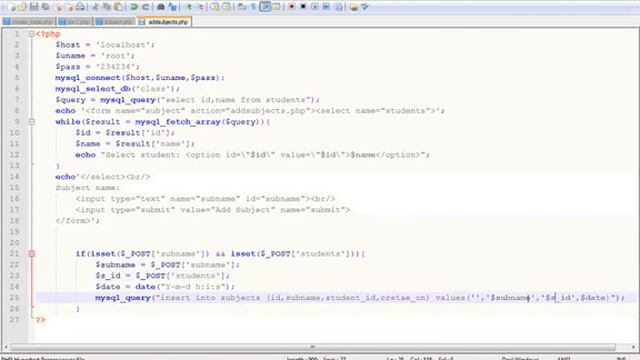This screenshot has height=360, width=640.
Task: Click the toolbar icon left of the checkmark
Action: [x=353, y=7]
